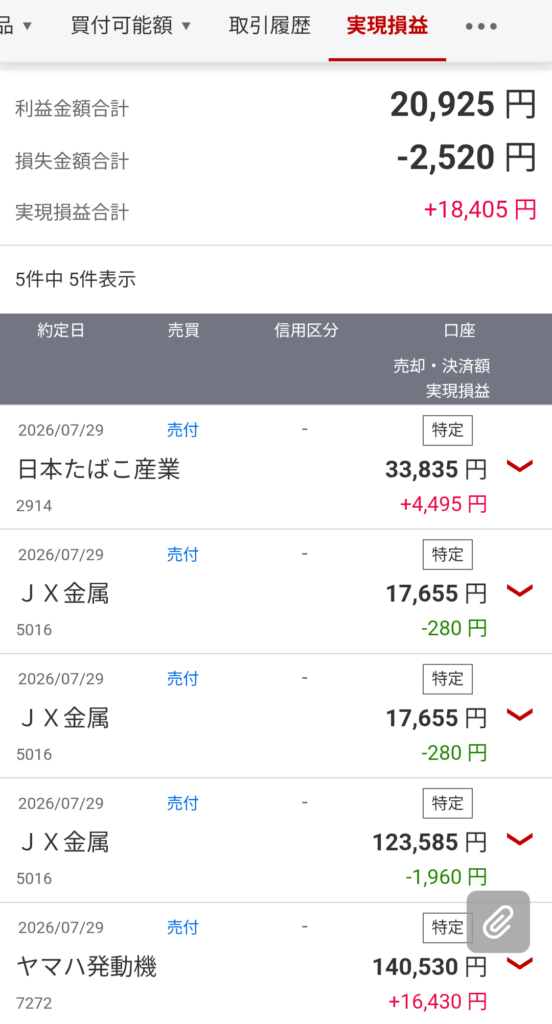Expand first JX金属 17,655円 row chevron

[520, 591]
